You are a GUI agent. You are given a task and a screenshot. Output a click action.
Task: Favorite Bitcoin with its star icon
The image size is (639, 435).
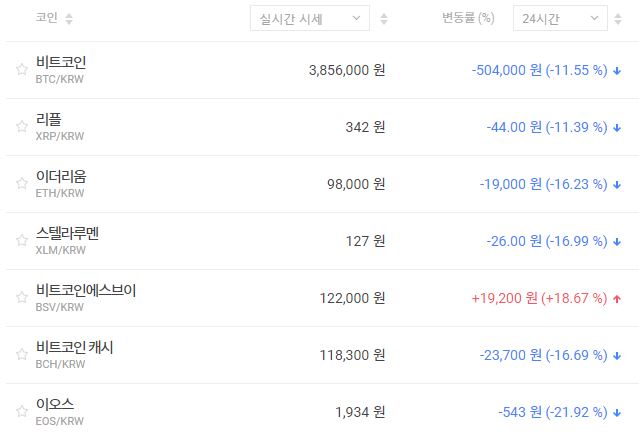point(21,70)
